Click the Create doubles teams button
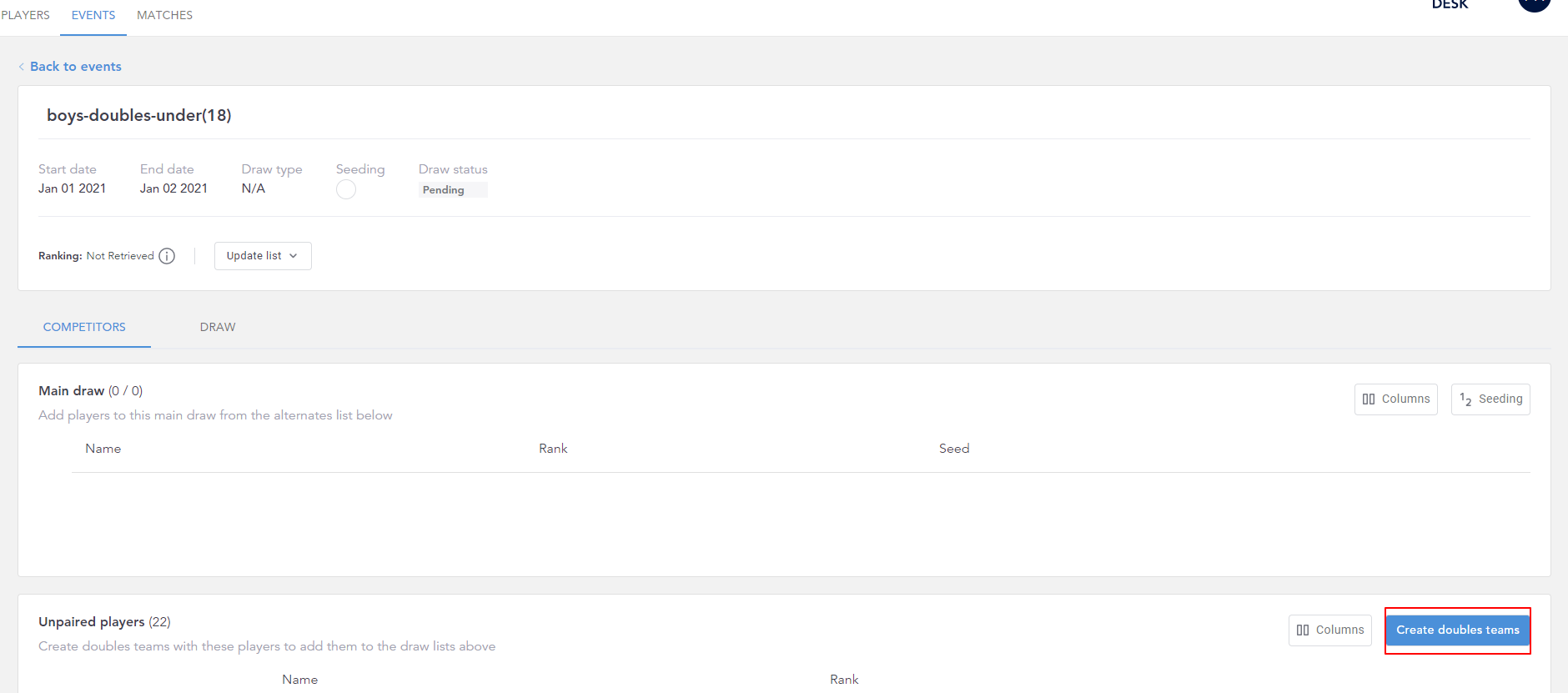Viewport: 1568px width, 693px height. pyautogui.click(x=1457, y=630)
